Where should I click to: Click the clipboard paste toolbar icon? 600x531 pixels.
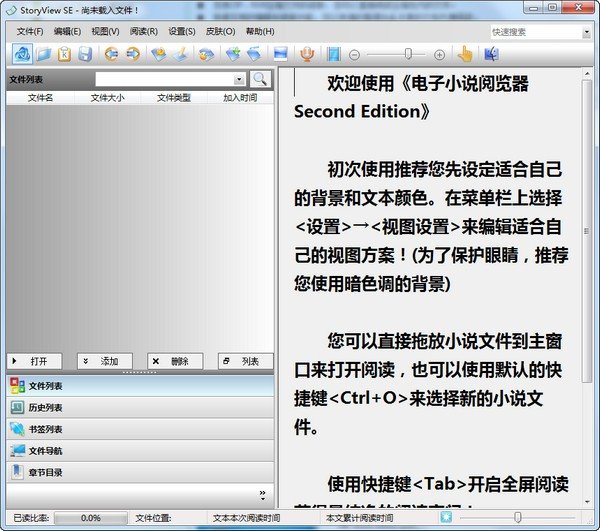pyautogui.click(x=64, y=54)
